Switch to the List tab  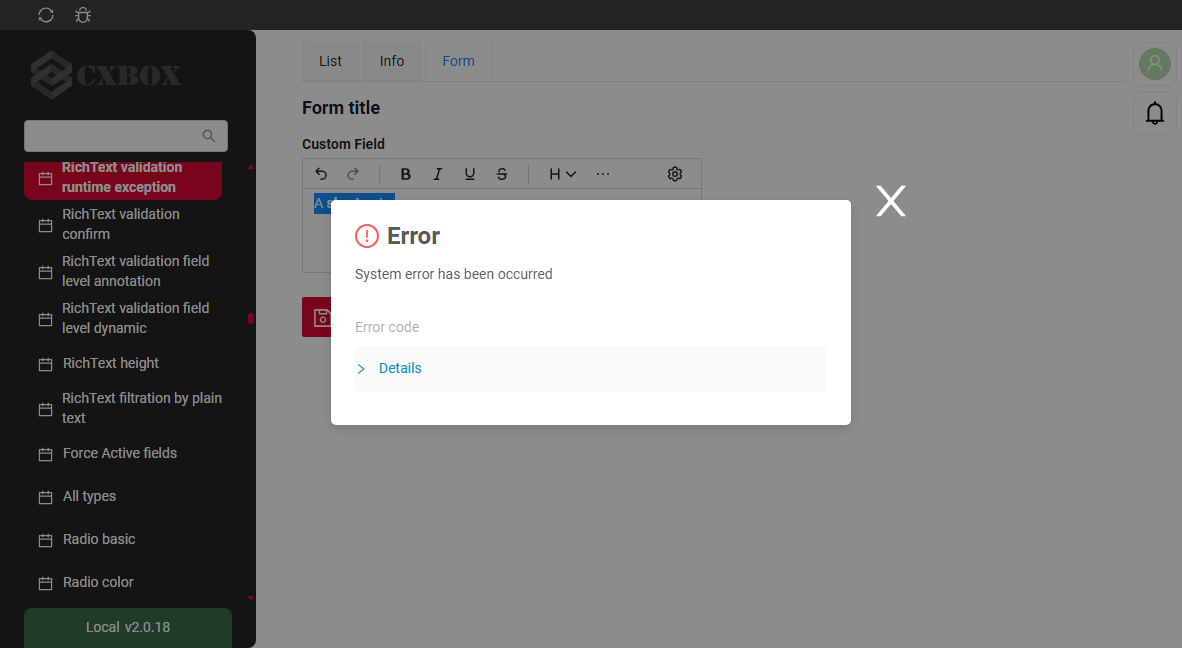(x=330, y=61)
